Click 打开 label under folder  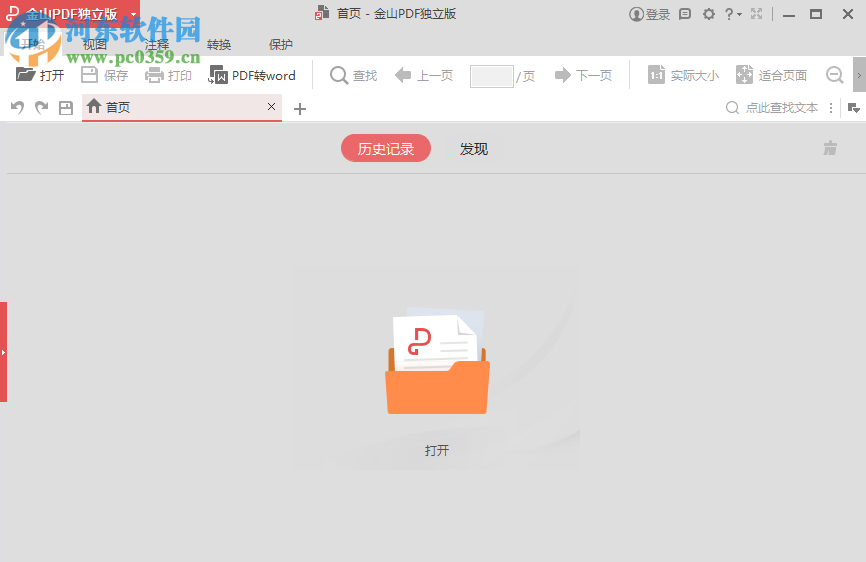click(x=437, y=450)
